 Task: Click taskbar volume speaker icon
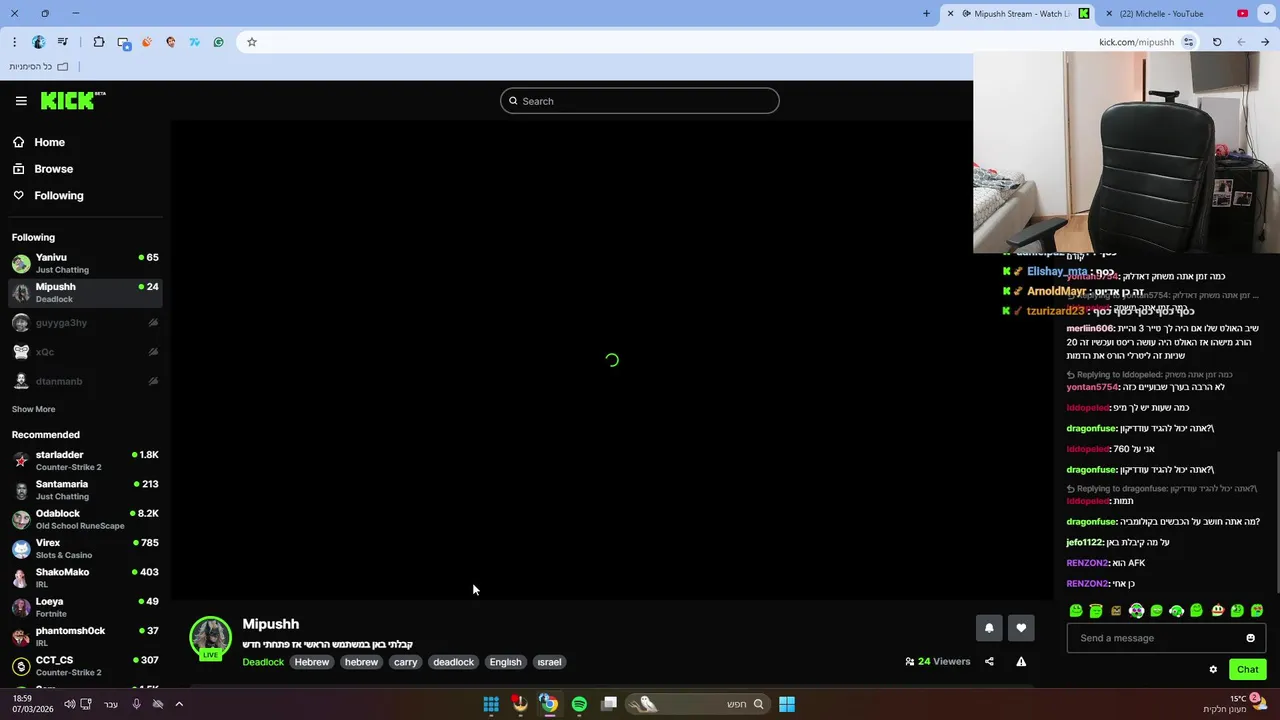point(69,704)
